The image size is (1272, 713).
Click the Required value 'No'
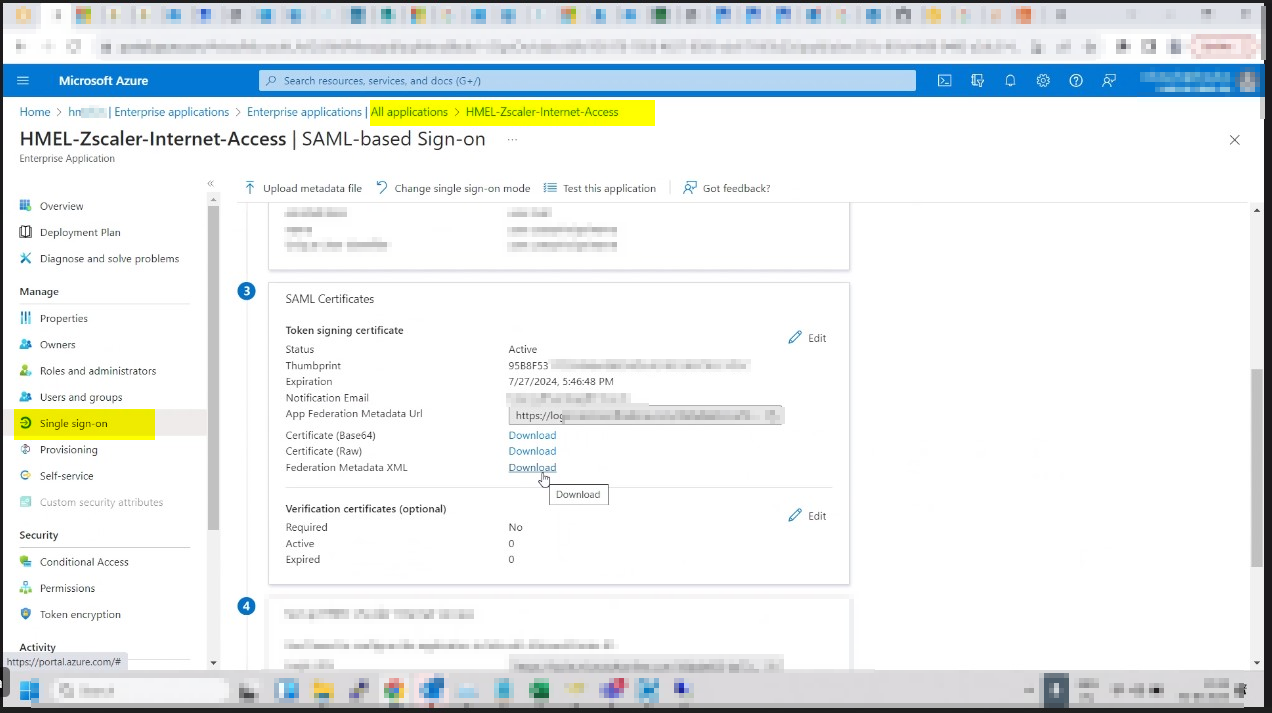tap(515, 527)
